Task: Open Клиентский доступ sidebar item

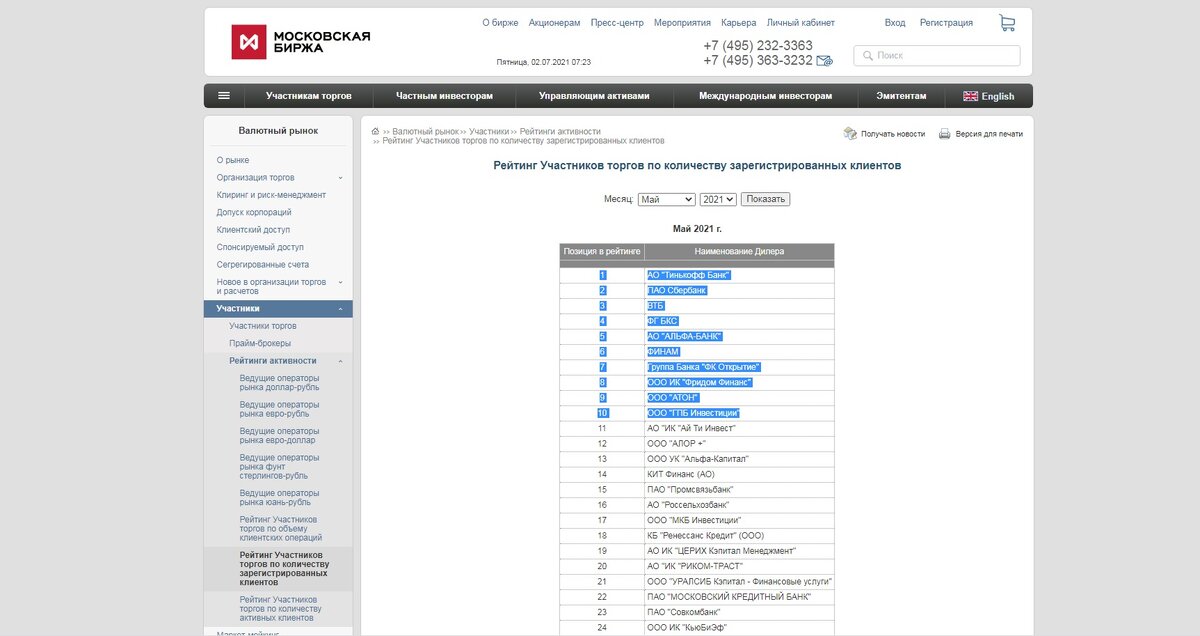Action: coord(253,230)
